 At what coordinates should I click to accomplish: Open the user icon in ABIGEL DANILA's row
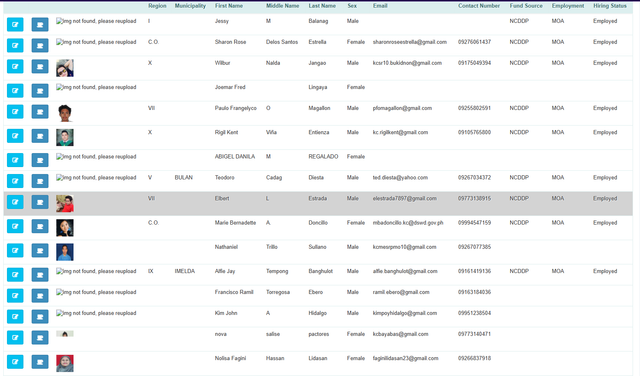point(40,160)
